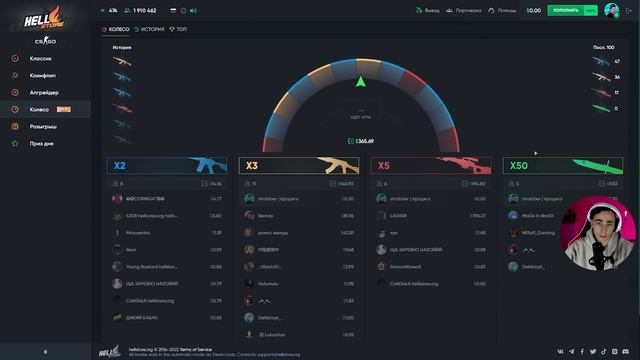The image size is (640, 360).
Task: Open the Коинфлип game mode
Action: point(42,76)
